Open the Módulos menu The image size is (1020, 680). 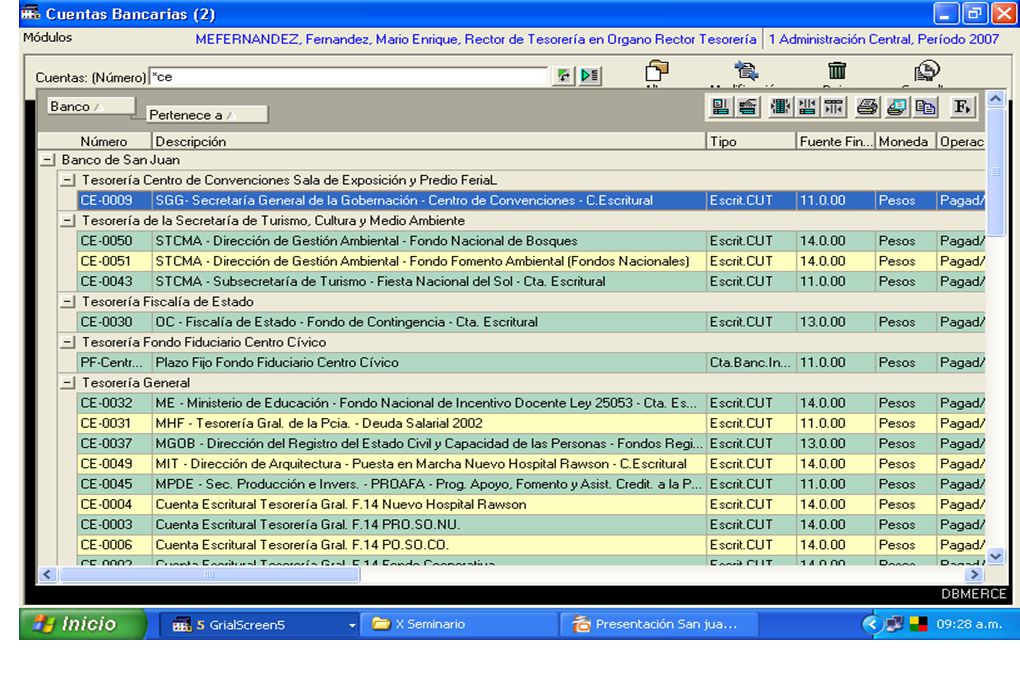(x=47, y=38)
